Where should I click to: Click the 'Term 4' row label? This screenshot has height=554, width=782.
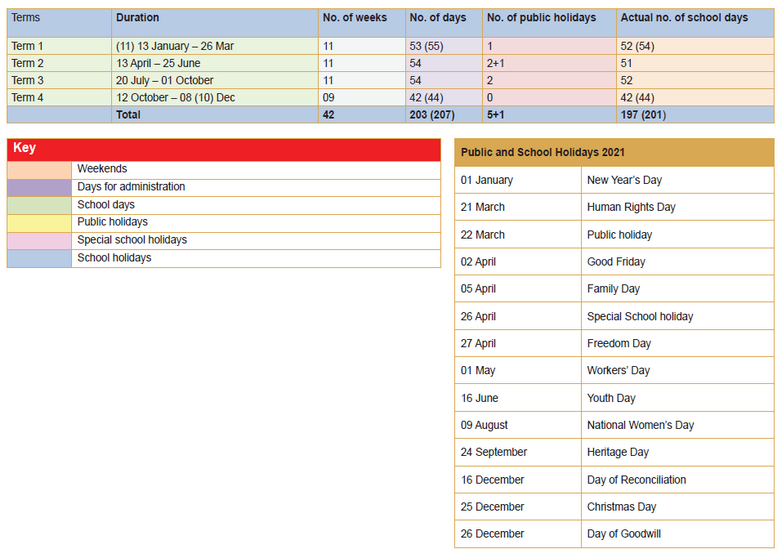pyautogui.click(x=27, y=98)
